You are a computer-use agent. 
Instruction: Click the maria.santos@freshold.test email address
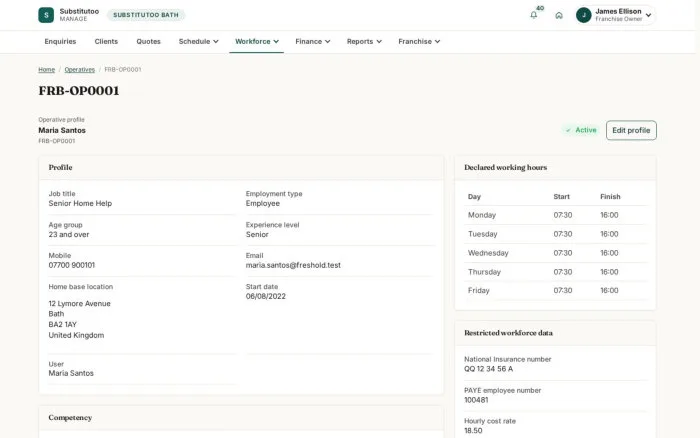[x=293, y=265]
